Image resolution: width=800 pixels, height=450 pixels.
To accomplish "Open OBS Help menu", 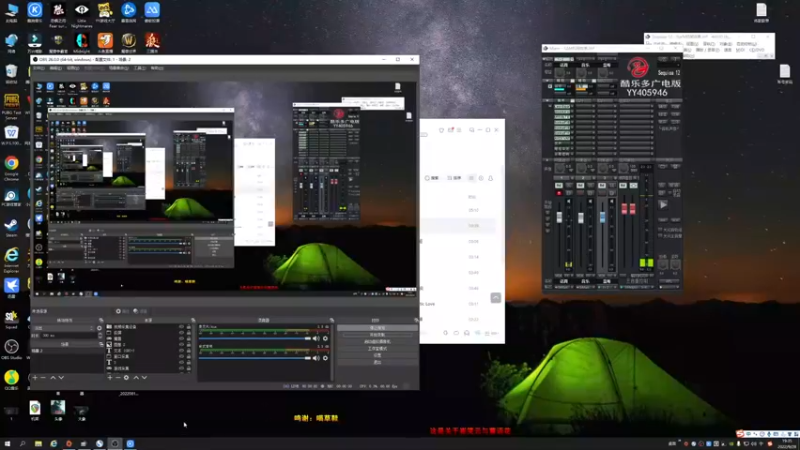I will 157,68.
